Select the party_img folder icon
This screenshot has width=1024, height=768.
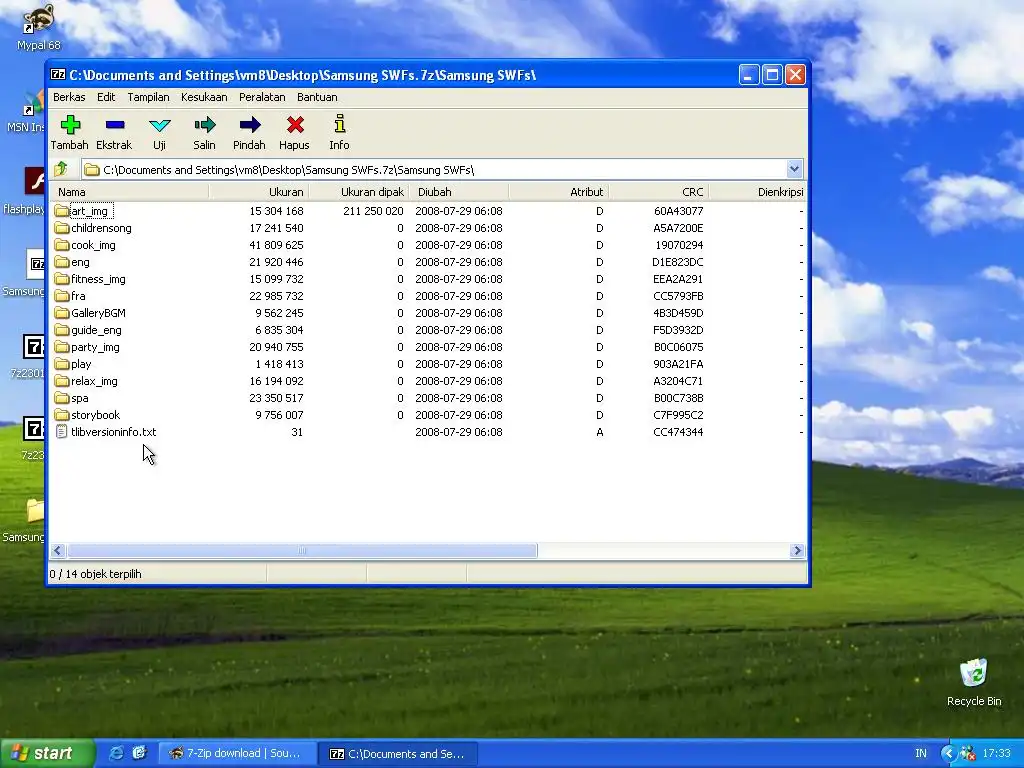tap(62, 347)
